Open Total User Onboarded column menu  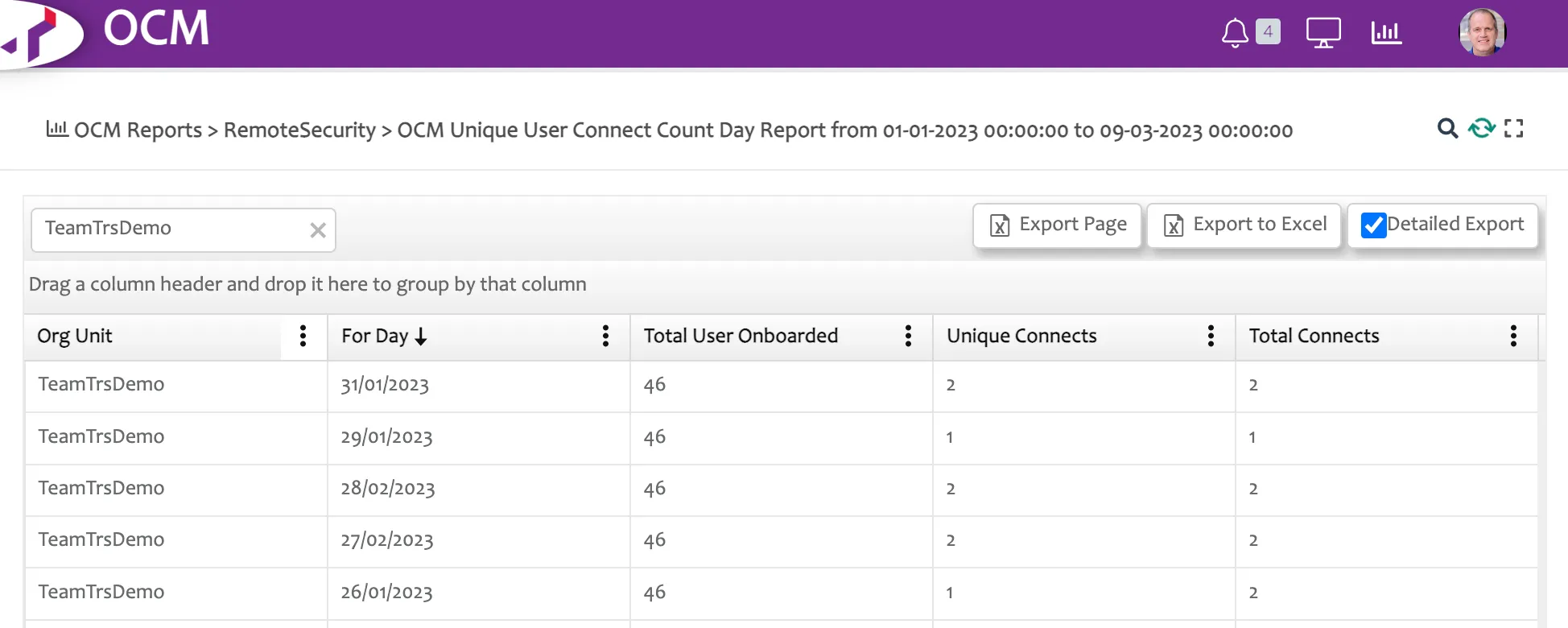(x=908, y=336)
